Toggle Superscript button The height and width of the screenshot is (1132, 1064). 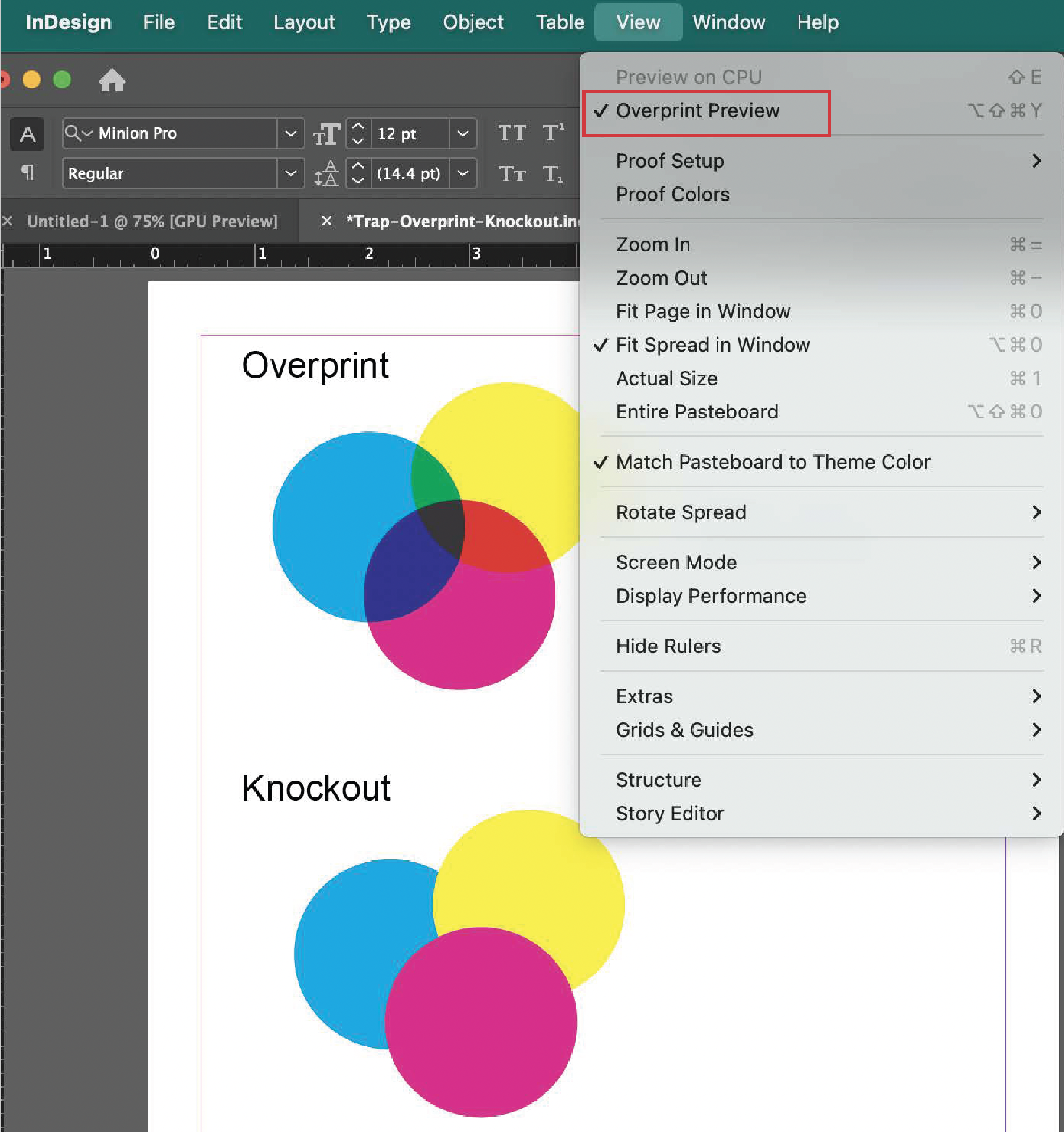click(x=553, y=133)
